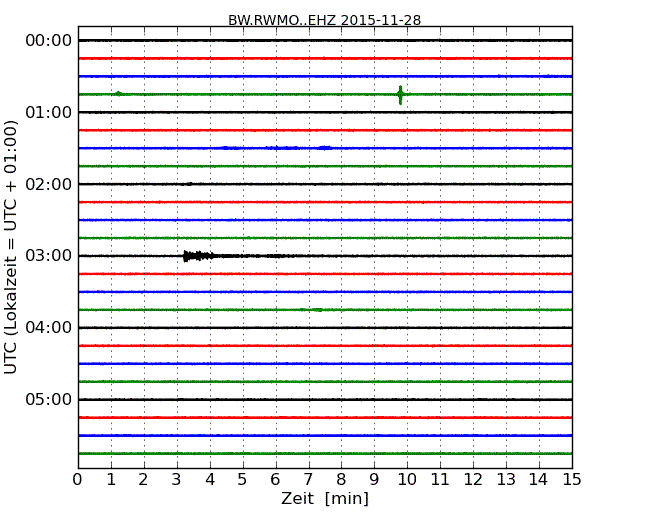Click the x-axis tick label 7
This screenshot has height=520, width=650.
pyautogui.click(x=308, y=480)
